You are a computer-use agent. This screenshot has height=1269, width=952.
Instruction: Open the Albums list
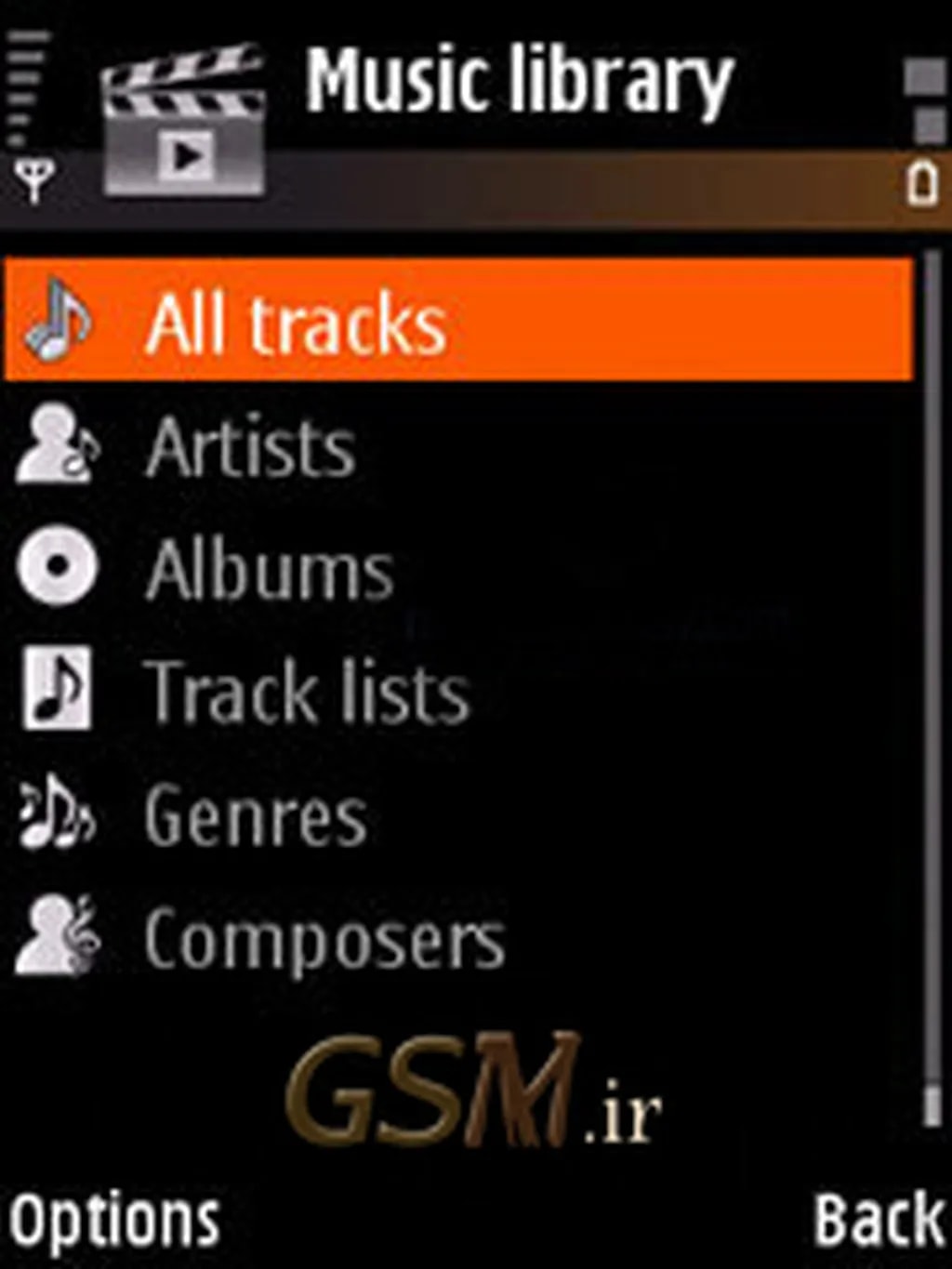click(x=459, y=568)
